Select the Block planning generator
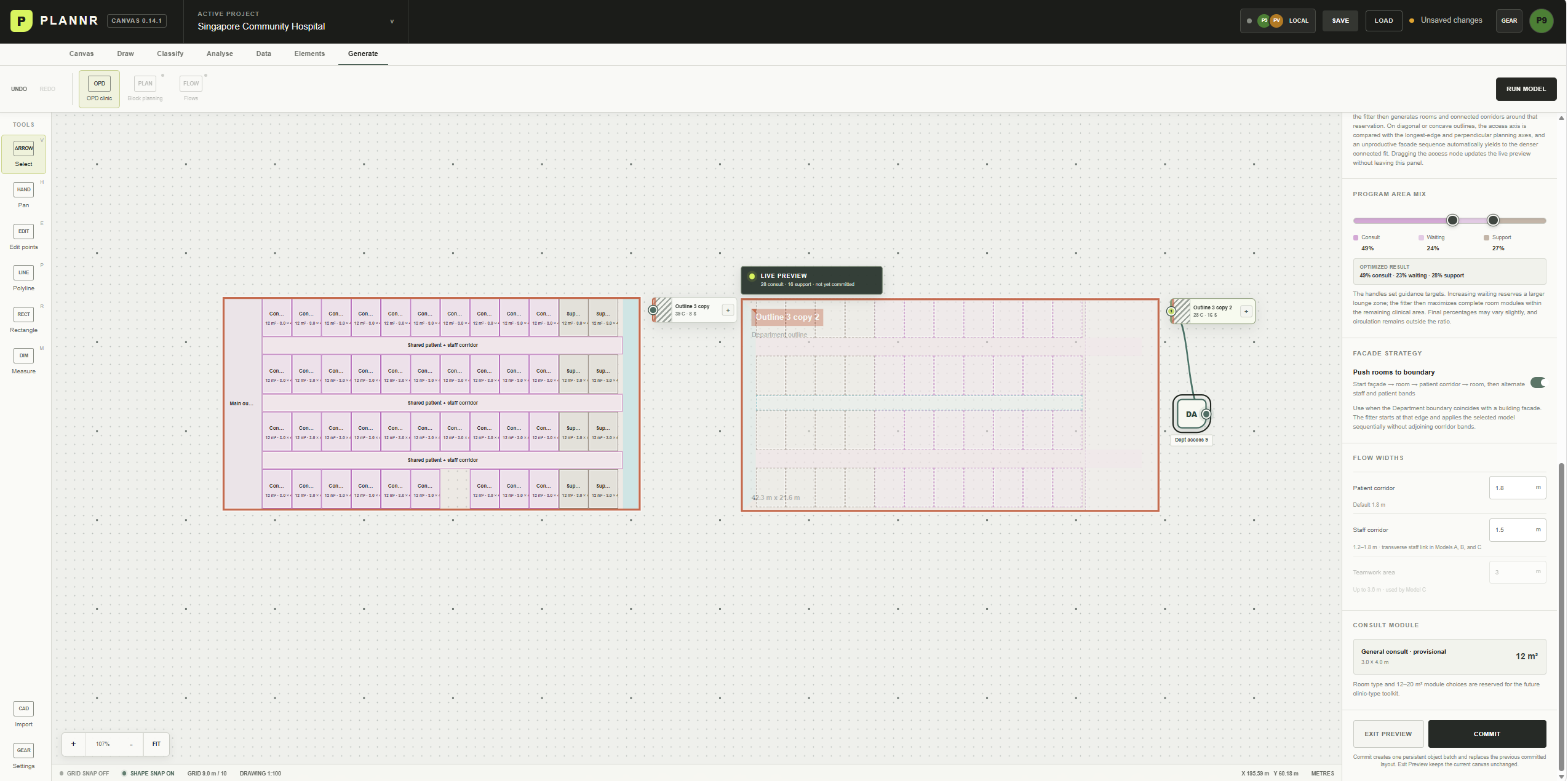Screen dimensions: 1568x781 (x=145, y=89)
